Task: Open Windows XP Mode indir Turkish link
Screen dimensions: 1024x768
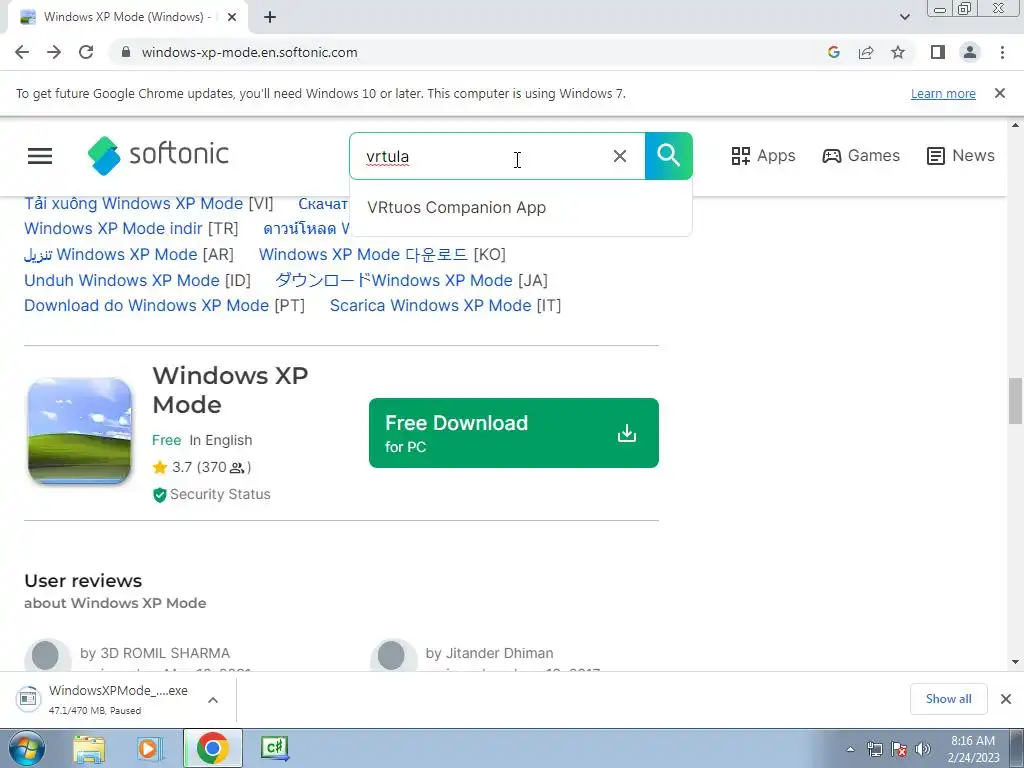Action: point(113,229)
